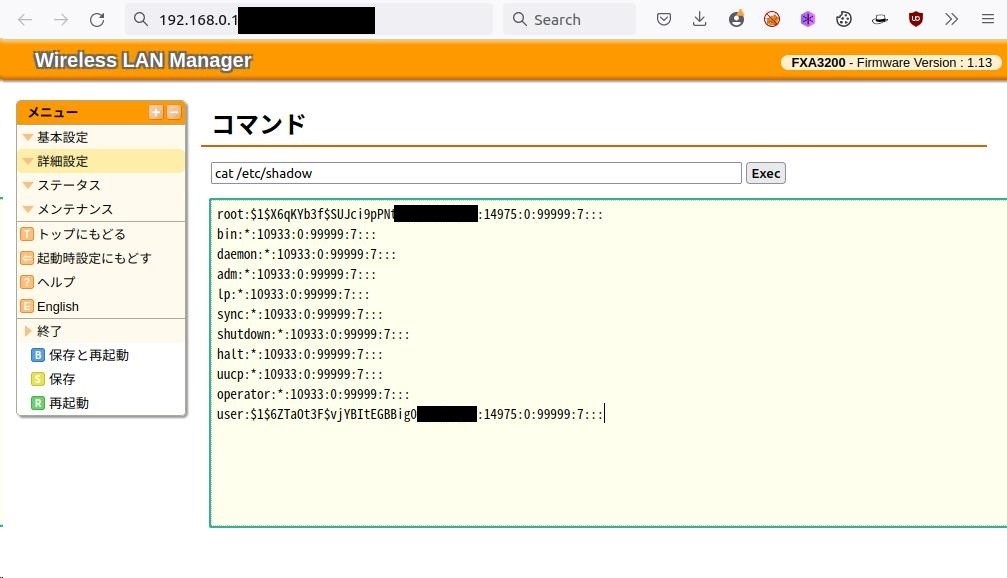The width and height of the screenshot is (1007, 578).
Task: Save the page to Pocket
Action: tap(663, 18)
